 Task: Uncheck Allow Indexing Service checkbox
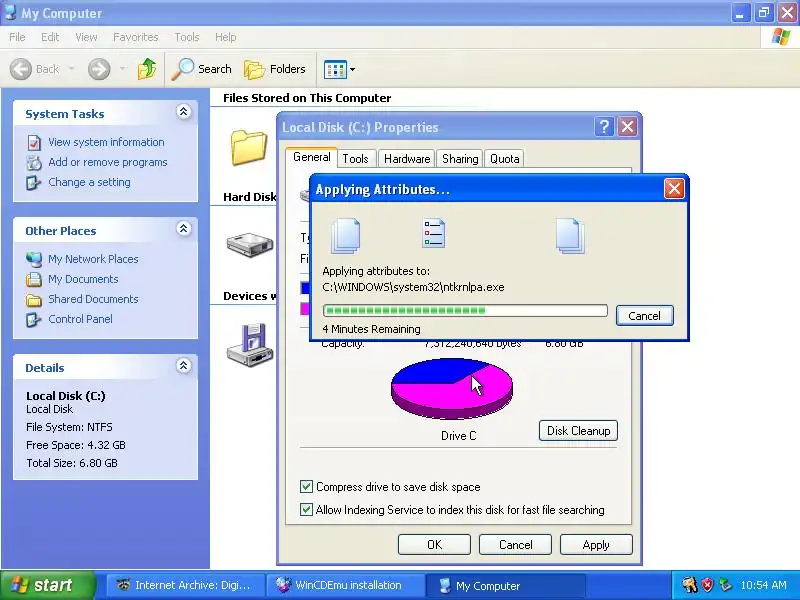306,509
